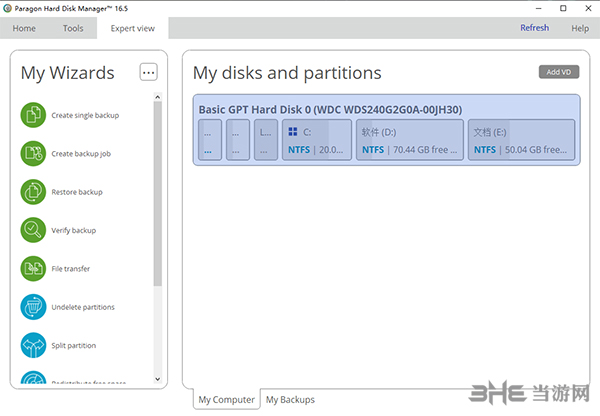This screenshot has width=600, height=416.
Task: Click the Windows logo icon on C: partition
Action: 293,132
